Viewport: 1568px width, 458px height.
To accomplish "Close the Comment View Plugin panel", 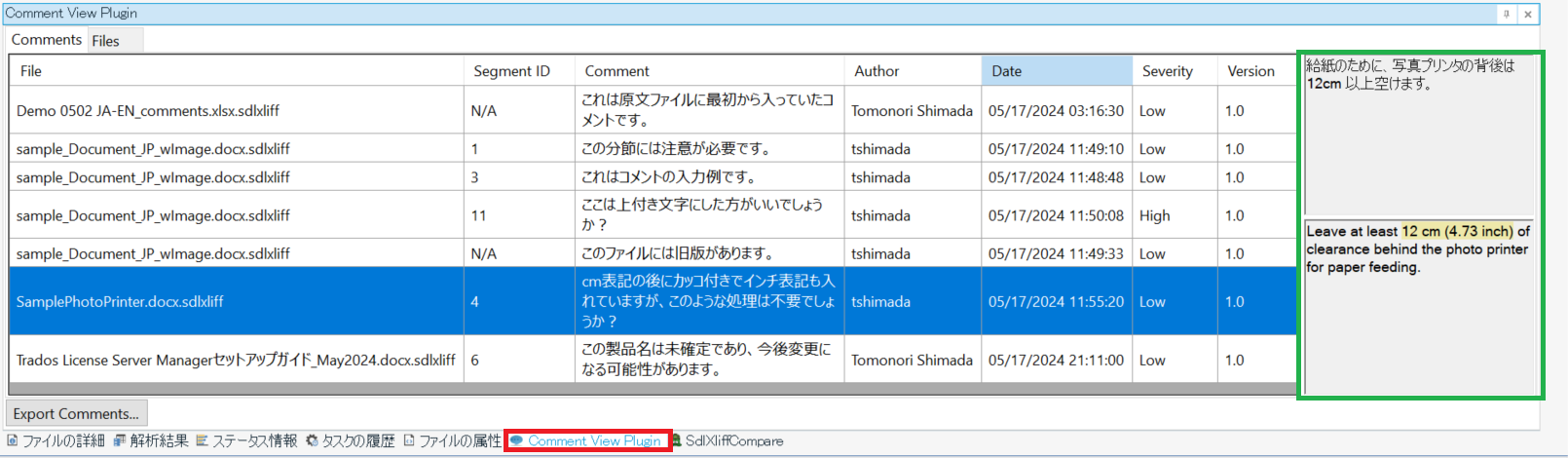I will [1528, 14].
